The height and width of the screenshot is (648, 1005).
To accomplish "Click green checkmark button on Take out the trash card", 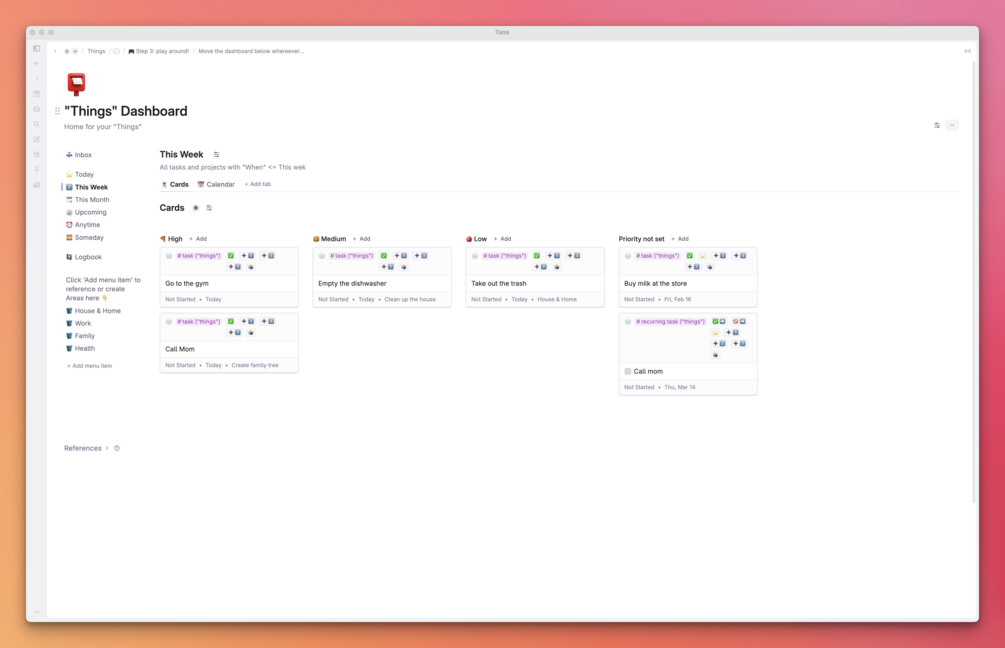I will pos(537,256).
